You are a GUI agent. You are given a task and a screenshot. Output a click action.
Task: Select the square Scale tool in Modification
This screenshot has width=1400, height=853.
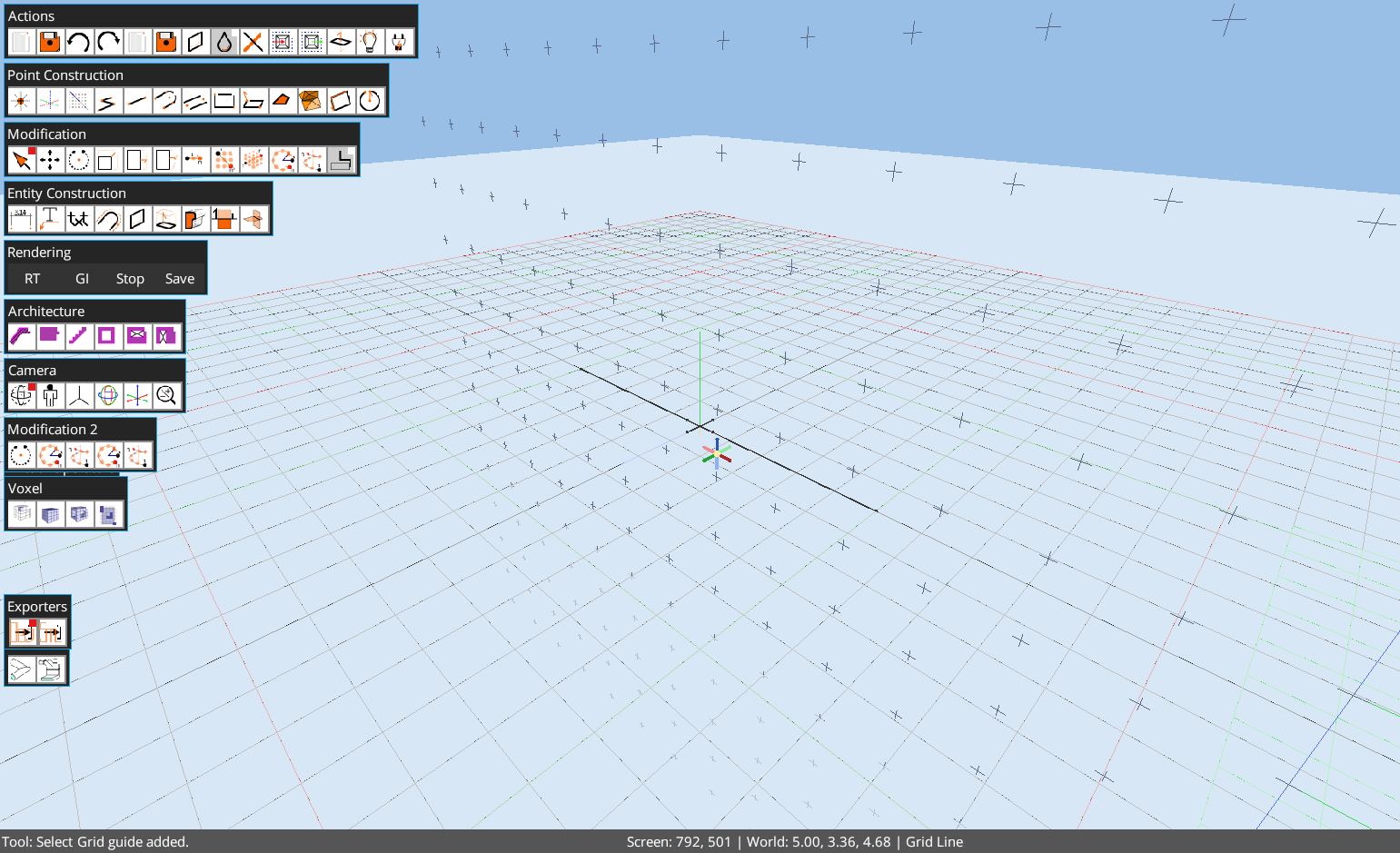coord(108,160)
